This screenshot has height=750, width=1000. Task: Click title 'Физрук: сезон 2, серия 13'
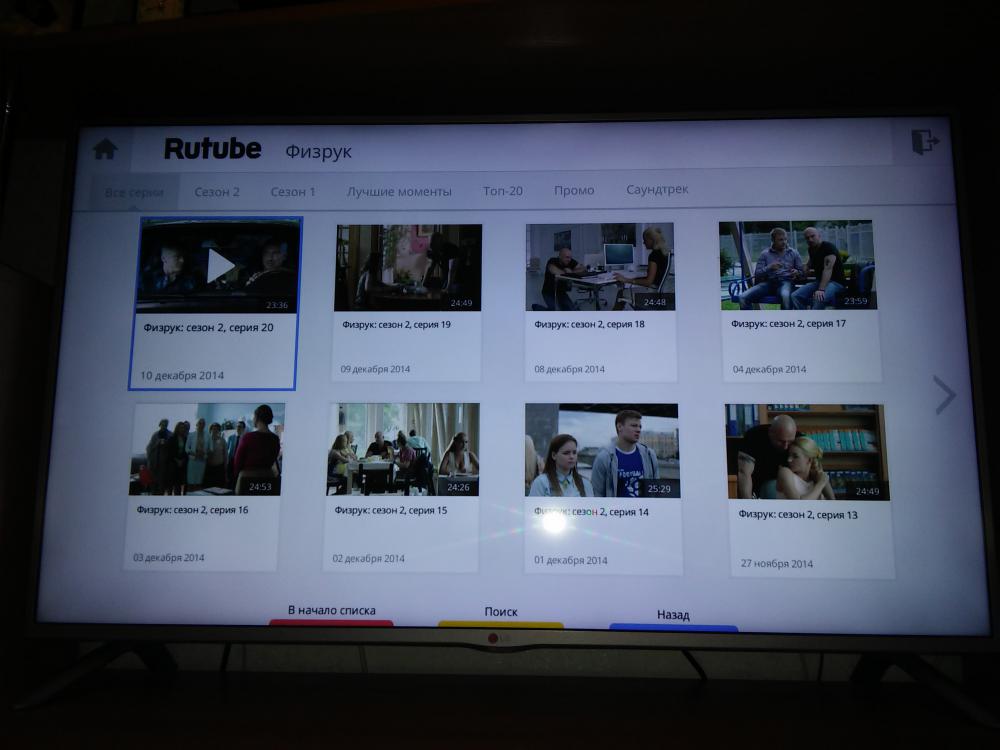[x=798, y=514]
